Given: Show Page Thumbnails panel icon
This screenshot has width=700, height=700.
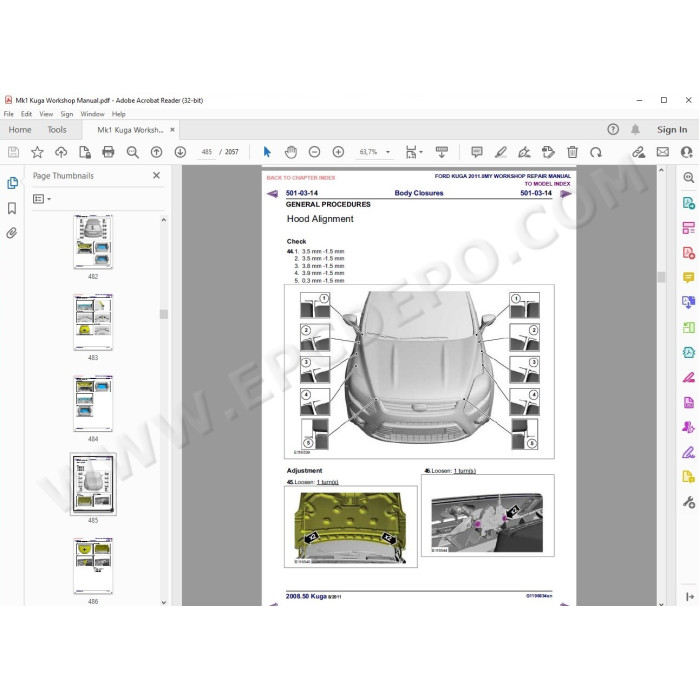Looking at the screenshot, I should click(x=12, y=183).
